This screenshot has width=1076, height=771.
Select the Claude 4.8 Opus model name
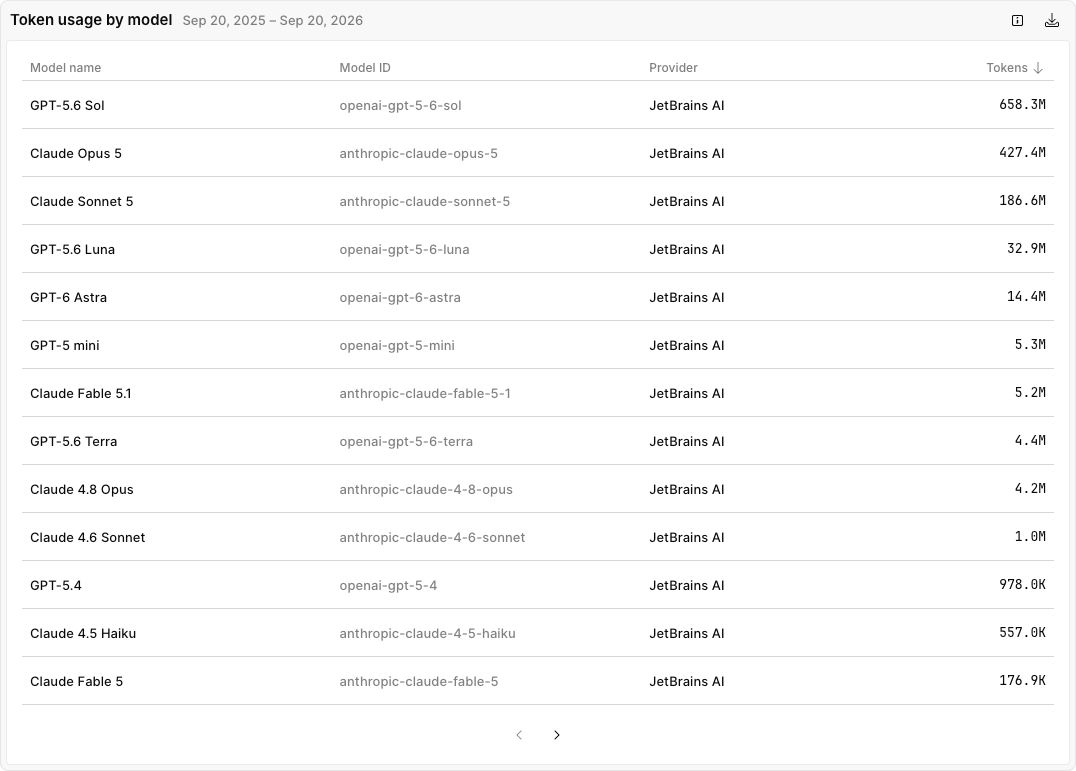click(x=82, y=490)
